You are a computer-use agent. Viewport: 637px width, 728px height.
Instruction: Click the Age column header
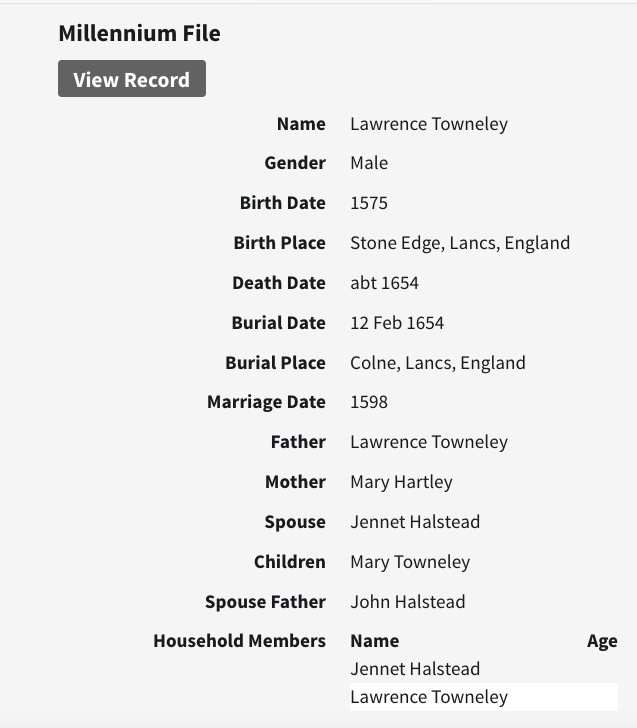tap(602, 641)
